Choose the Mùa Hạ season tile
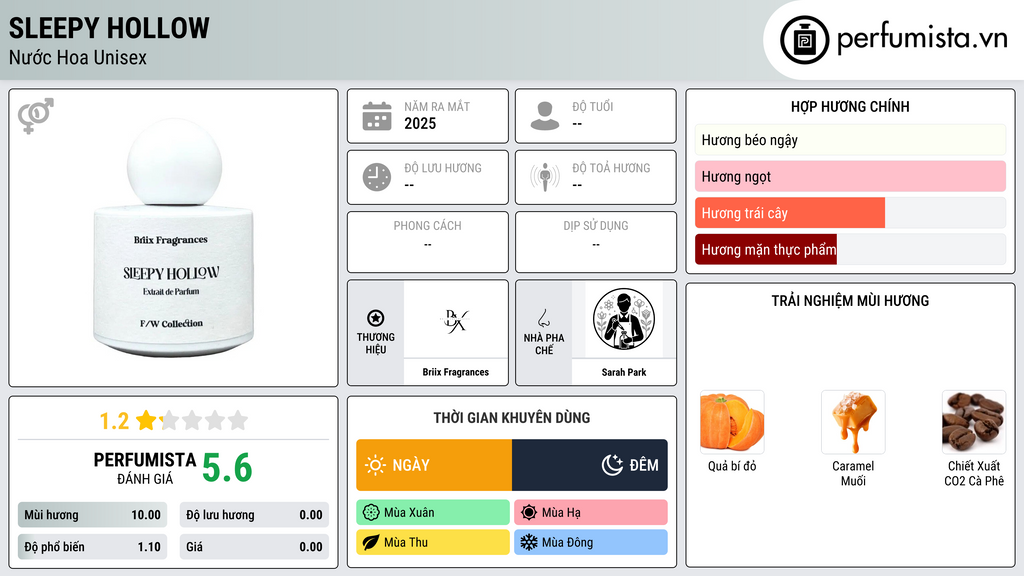Screen dimensions: 1024x576 tap(591, 513)
